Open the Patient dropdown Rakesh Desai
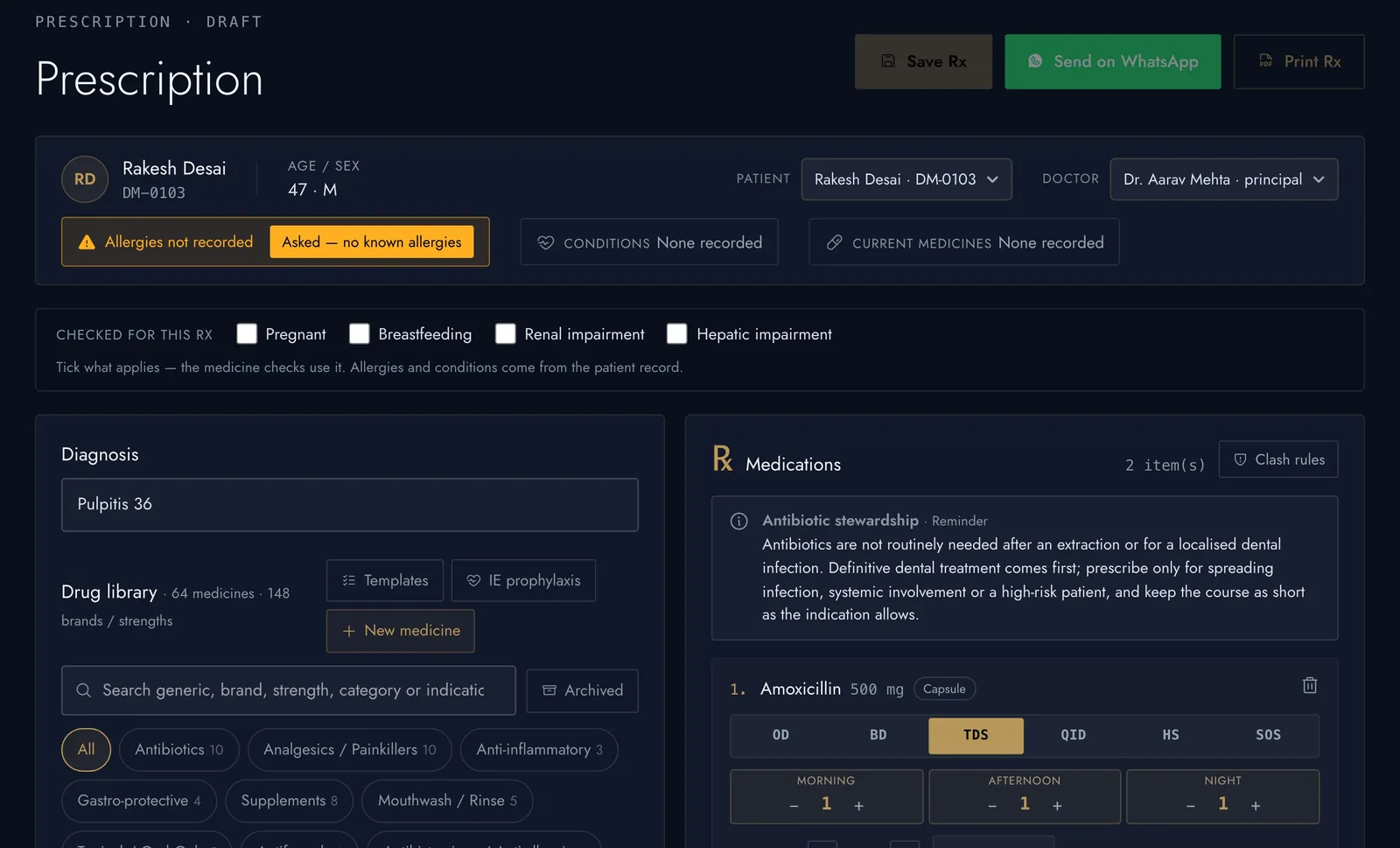The image size is (1400, 848). [906, 179]
